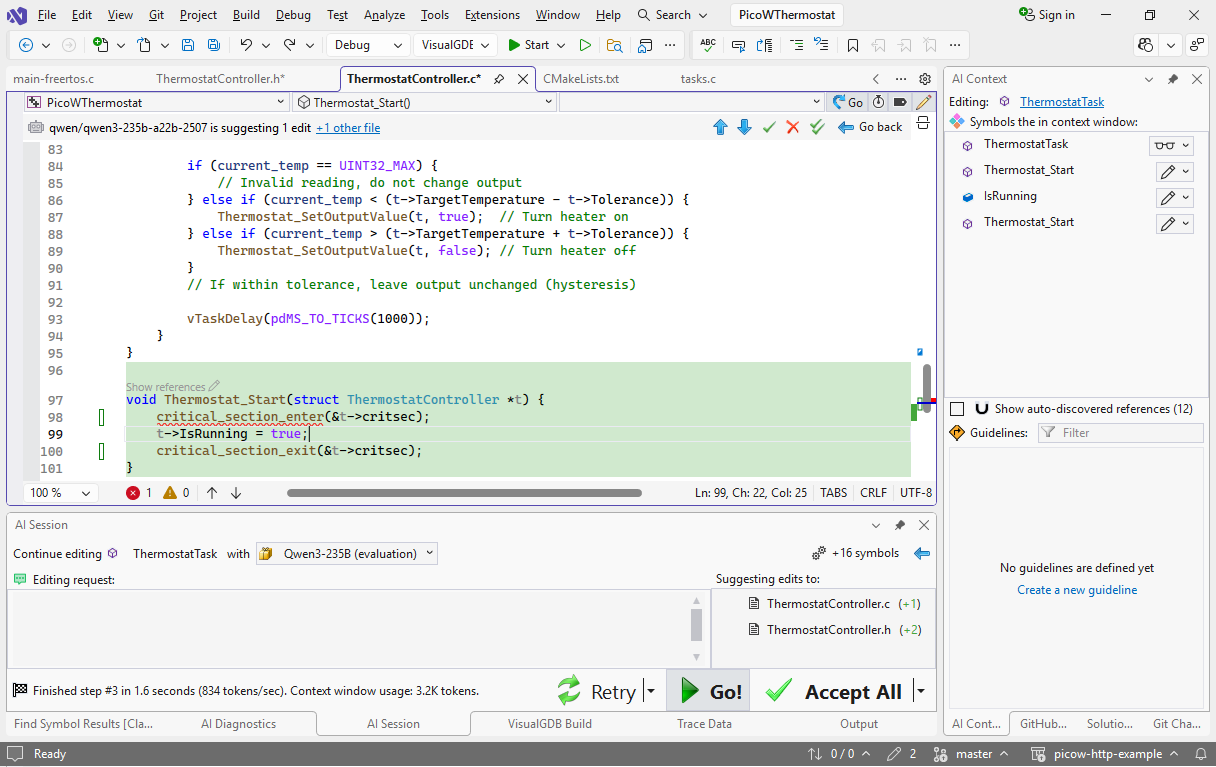This screenshot has height=767, width=1216.
Task: Click the editor horizontal scrollbar thumb
Action: [464, 493]
